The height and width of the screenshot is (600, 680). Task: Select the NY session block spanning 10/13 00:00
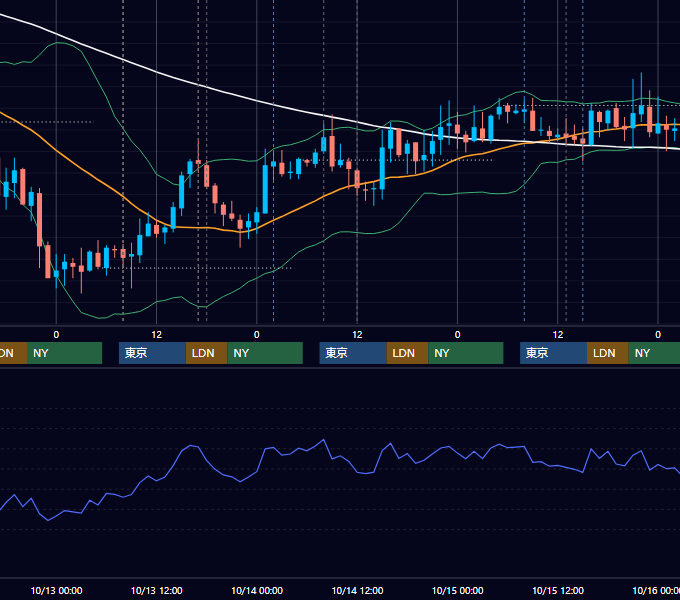click(64, 353)
